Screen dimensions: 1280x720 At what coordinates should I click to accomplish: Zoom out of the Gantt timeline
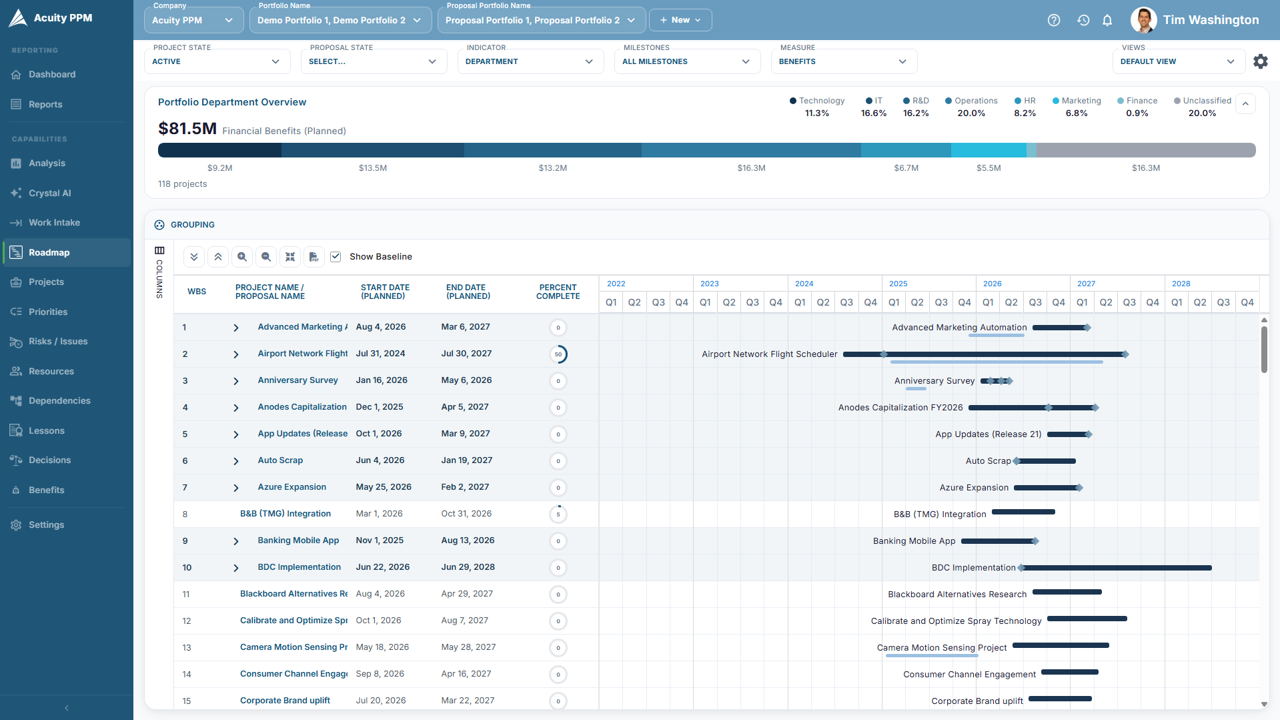click(266, 257)
